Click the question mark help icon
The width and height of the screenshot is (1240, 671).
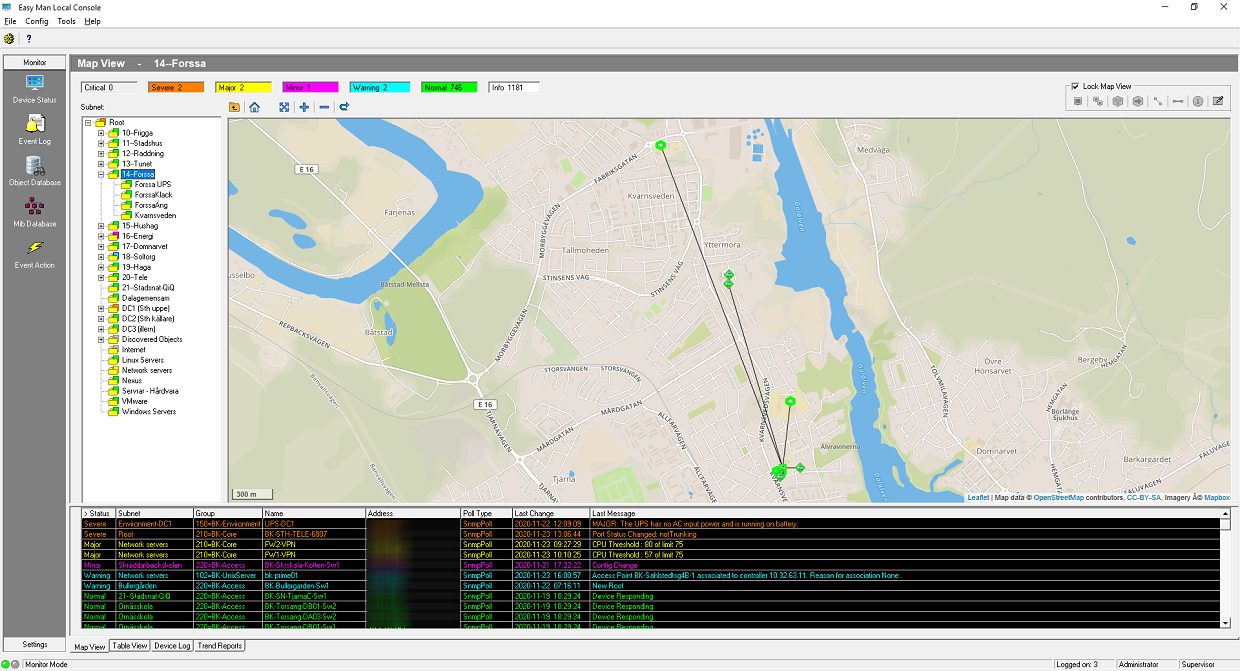click(x=29, y=39)
